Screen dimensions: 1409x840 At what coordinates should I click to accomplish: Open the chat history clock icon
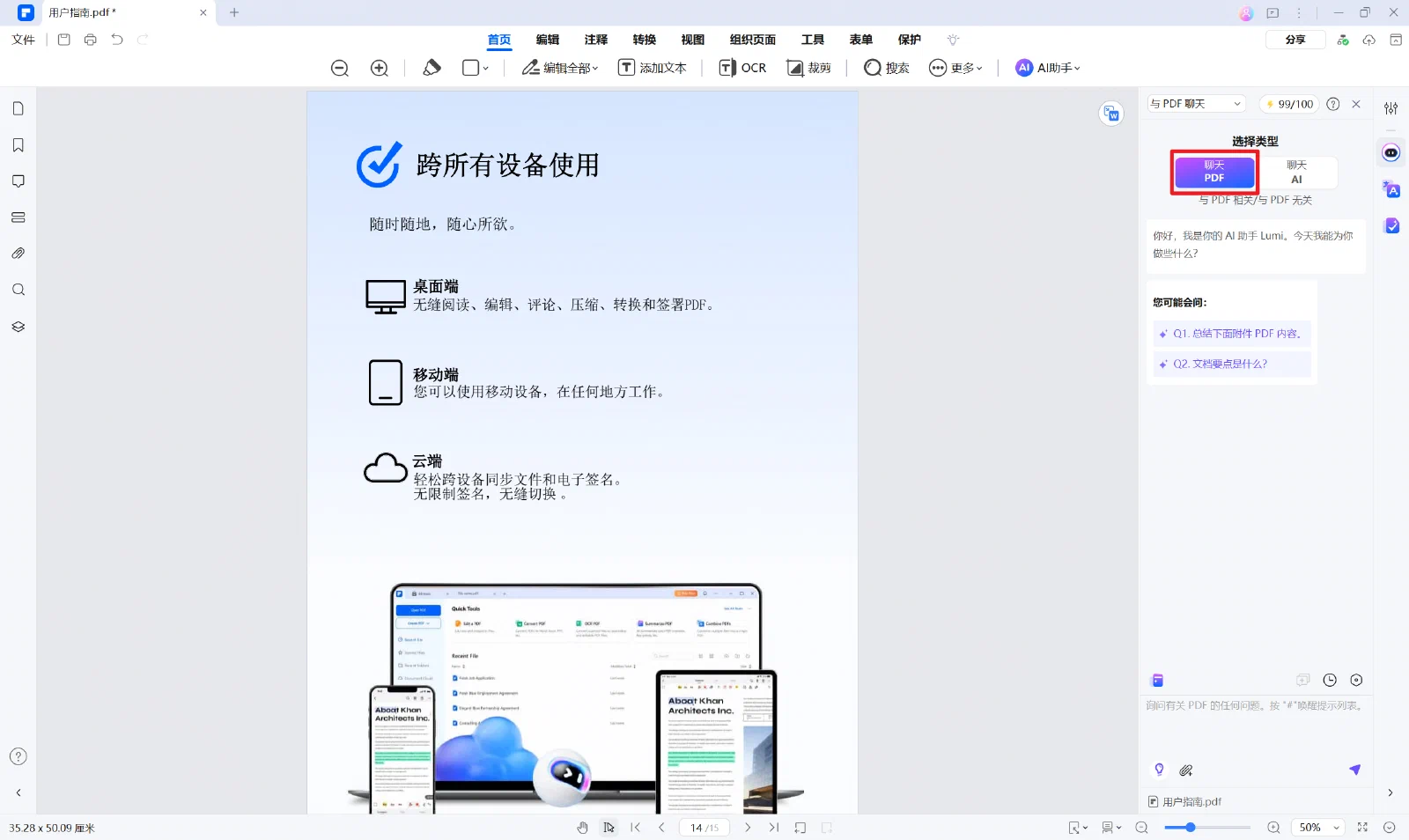pos(1330,680)
